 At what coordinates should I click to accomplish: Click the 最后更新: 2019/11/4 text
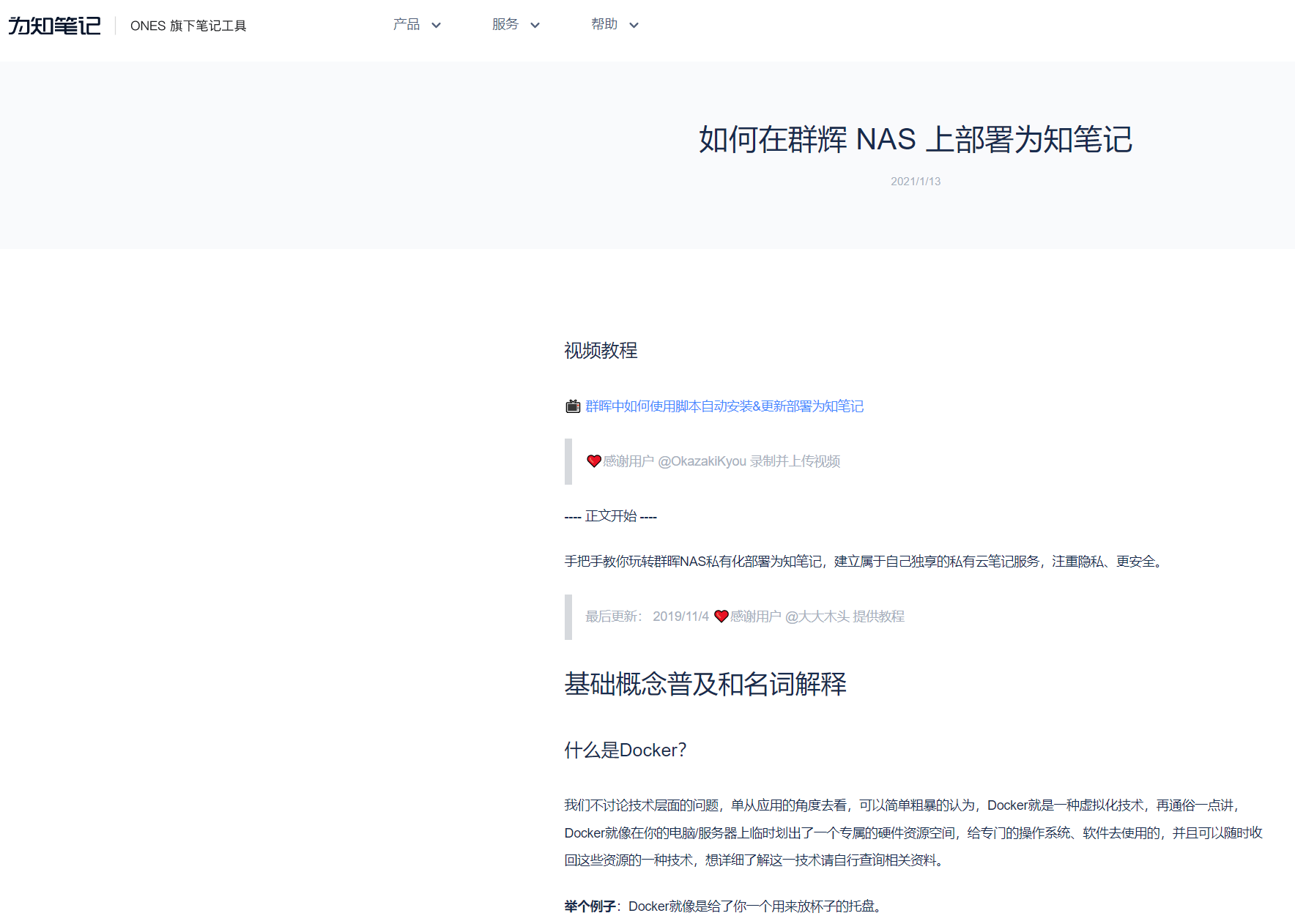[x=647, y=616]
